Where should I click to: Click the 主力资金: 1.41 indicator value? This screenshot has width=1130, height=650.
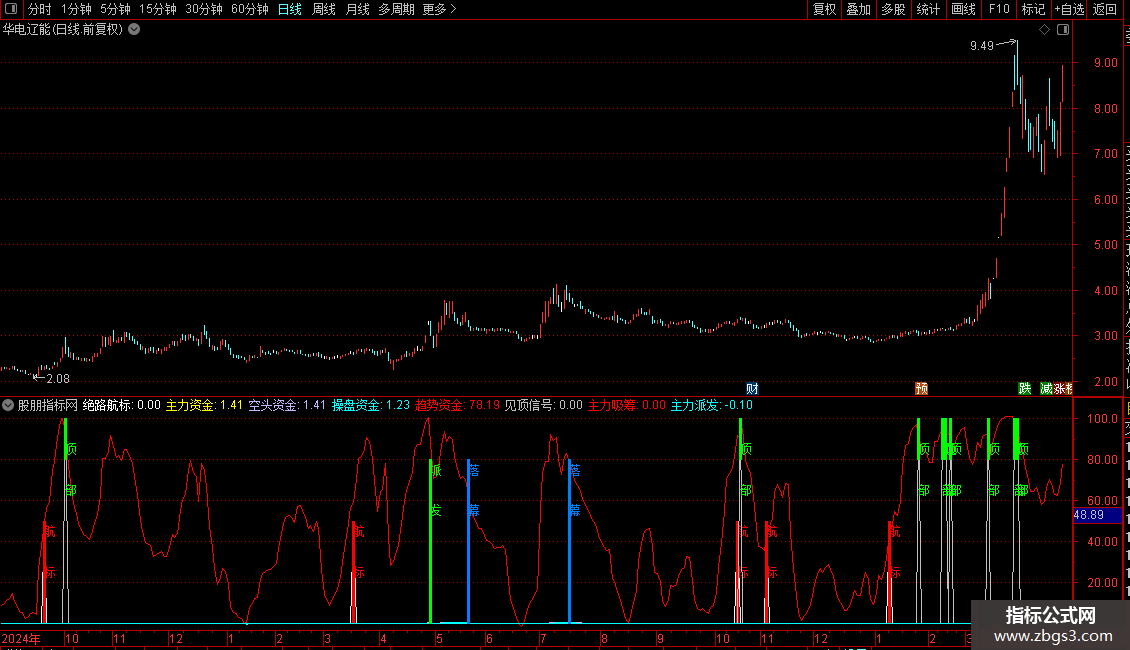[x=204, y=405]
